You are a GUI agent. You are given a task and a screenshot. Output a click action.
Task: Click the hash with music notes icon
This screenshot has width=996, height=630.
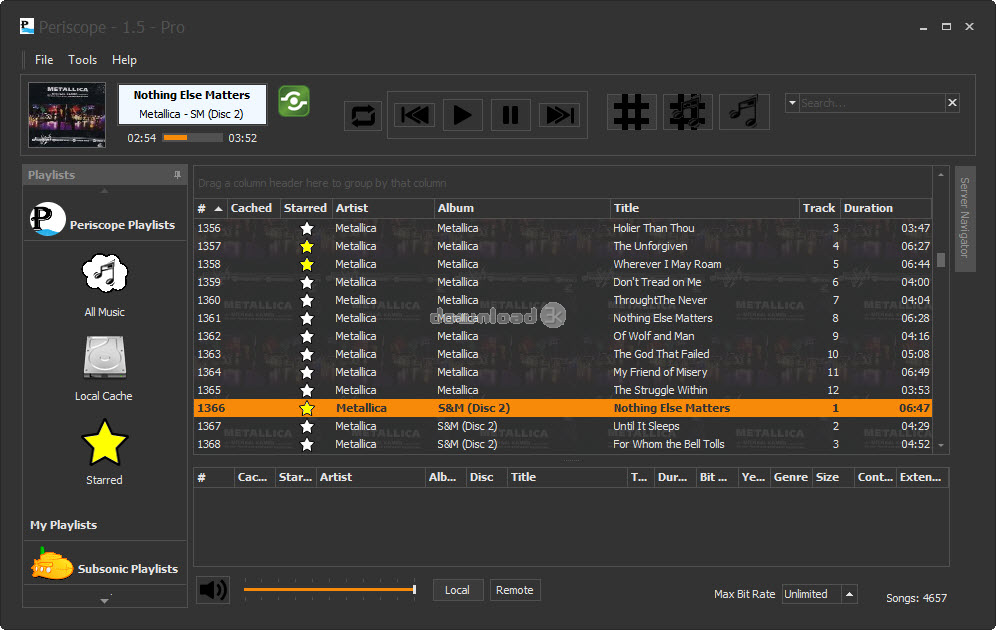click(x=687, y=112)
